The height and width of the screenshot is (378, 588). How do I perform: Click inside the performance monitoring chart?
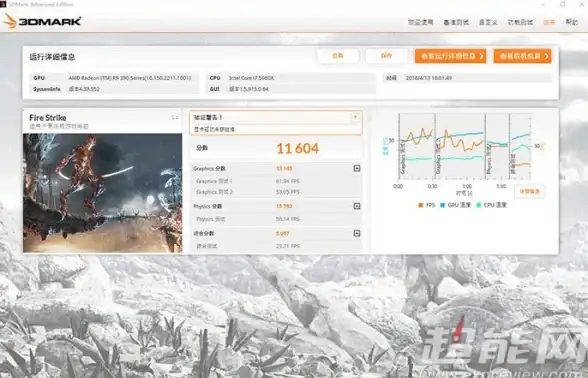tap(465, 146)
